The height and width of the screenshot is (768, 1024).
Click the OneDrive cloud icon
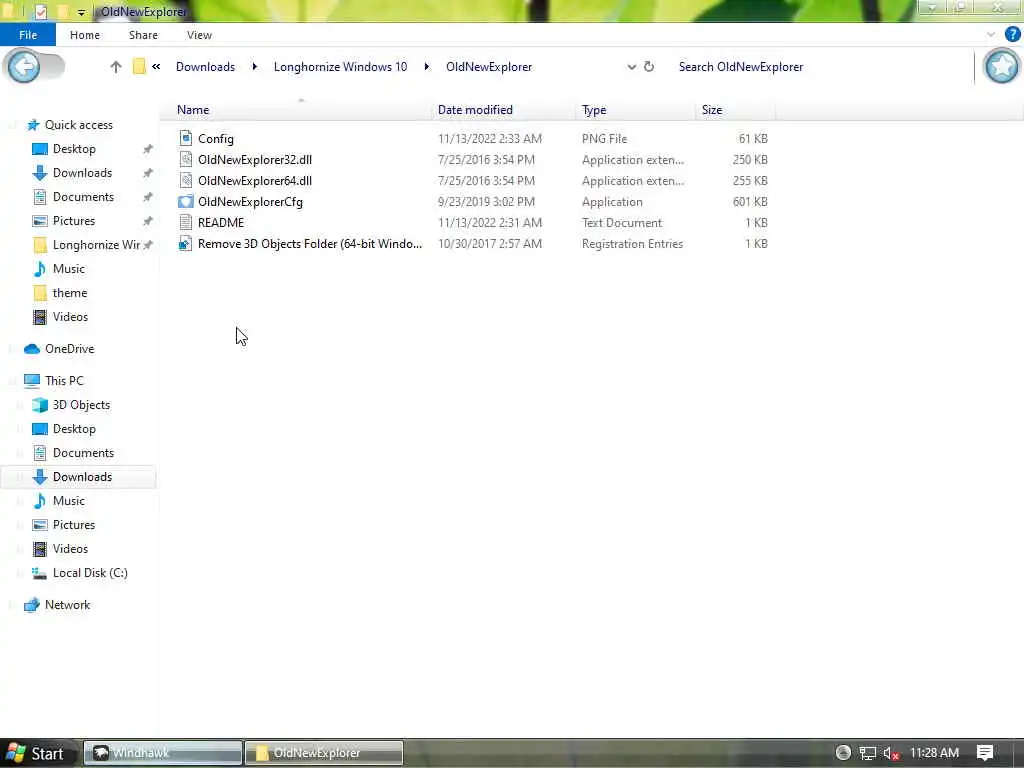click(x=32, y=349)
